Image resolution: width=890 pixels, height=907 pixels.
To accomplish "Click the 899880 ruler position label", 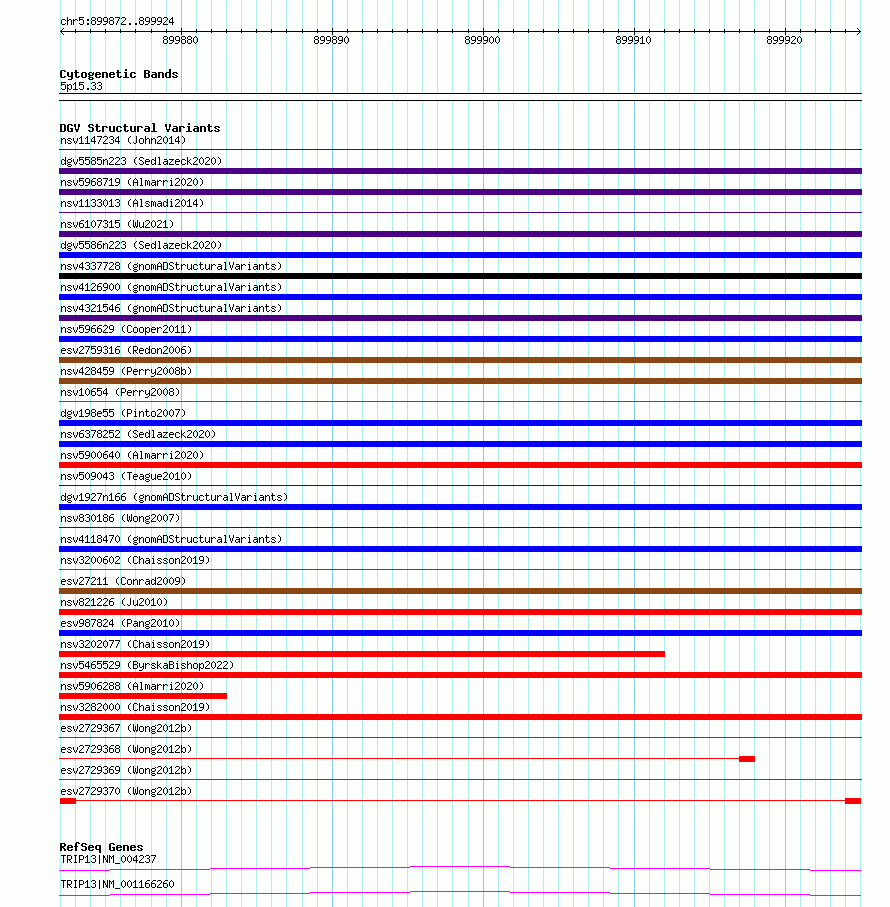I will [180, 40].
